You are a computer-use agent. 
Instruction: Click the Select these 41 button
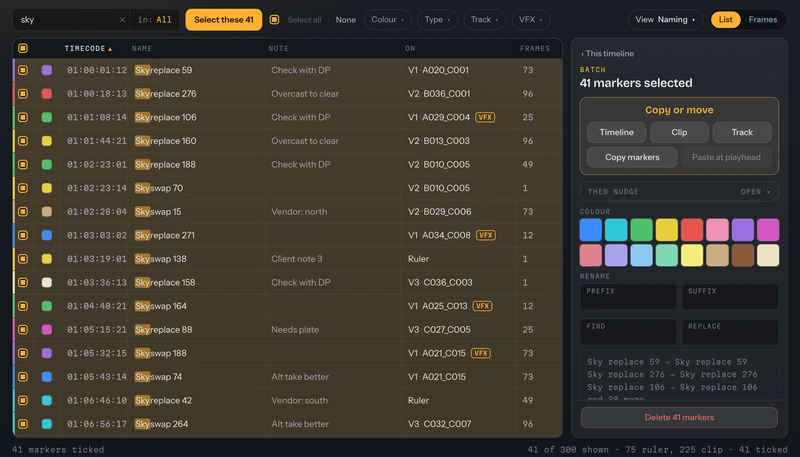[x=223, y=20]
